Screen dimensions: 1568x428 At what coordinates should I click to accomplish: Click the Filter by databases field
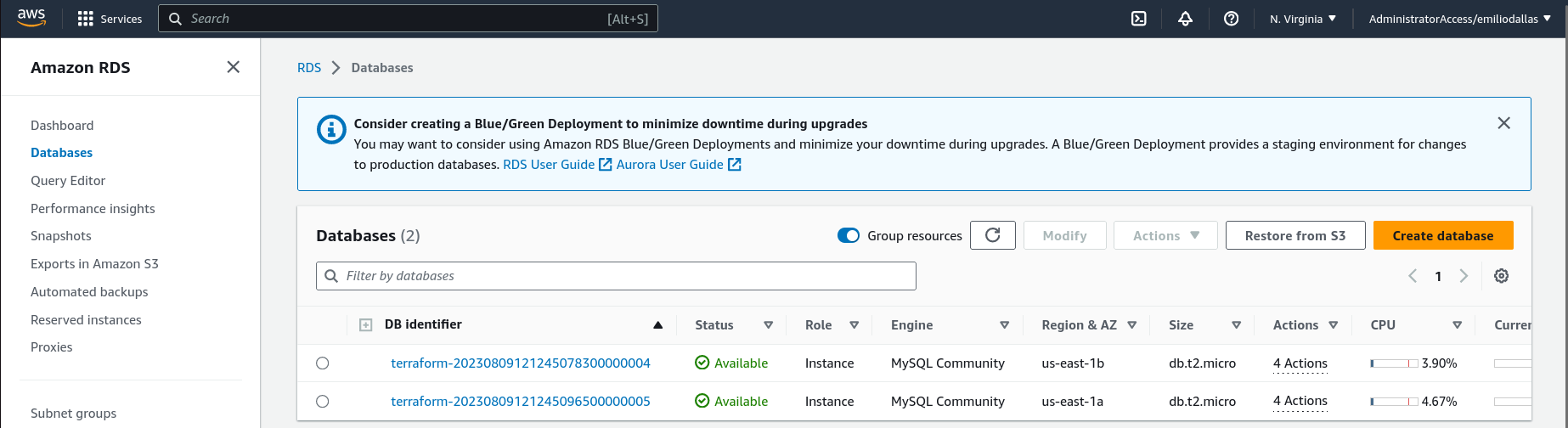point(616,276)
